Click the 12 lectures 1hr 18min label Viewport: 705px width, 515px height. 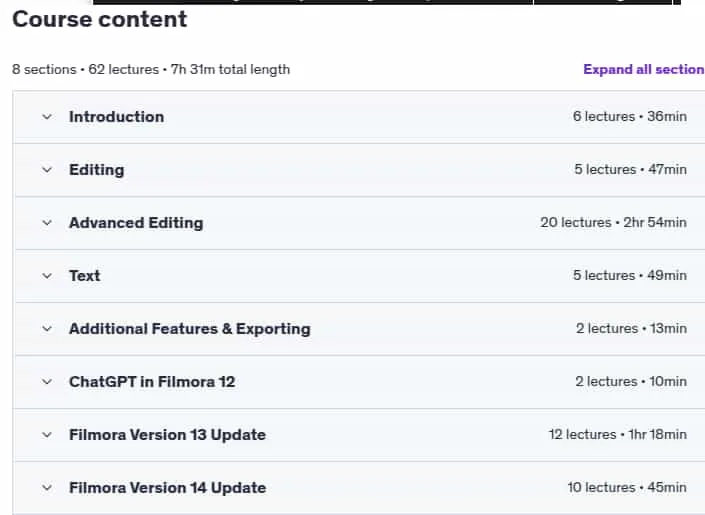617,434
